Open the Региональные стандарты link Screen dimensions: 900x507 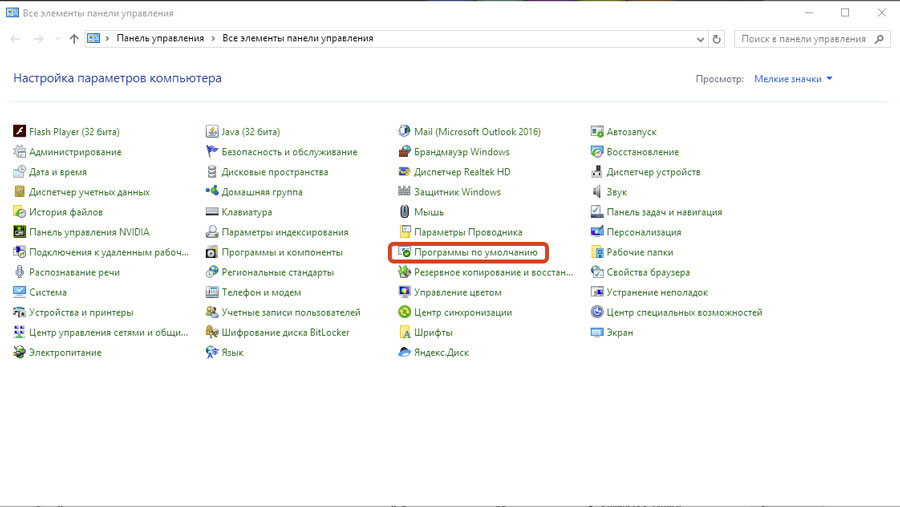[278, 272]
